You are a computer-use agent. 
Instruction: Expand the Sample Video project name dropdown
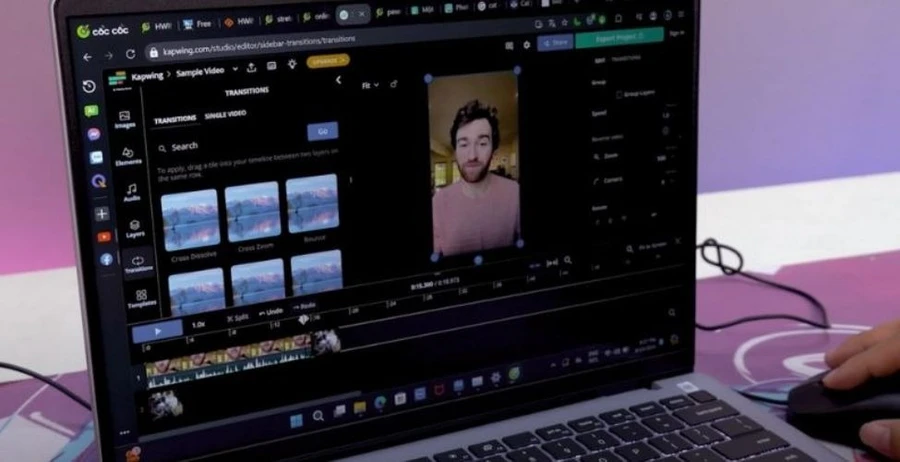click(x=235, y=69)
